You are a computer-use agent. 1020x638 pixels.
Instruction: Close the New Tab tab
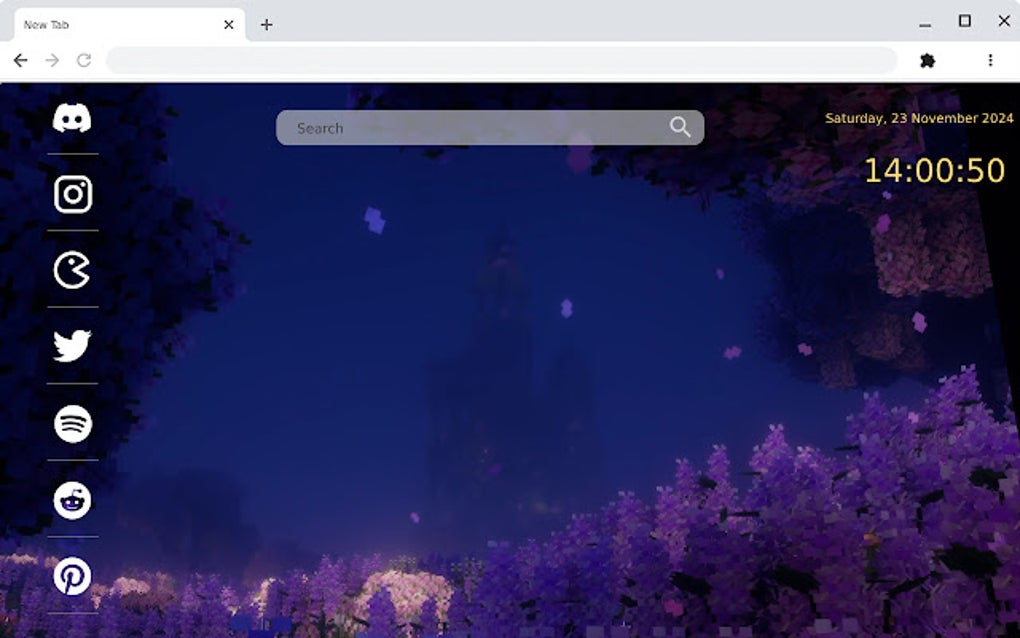[228, 24]
